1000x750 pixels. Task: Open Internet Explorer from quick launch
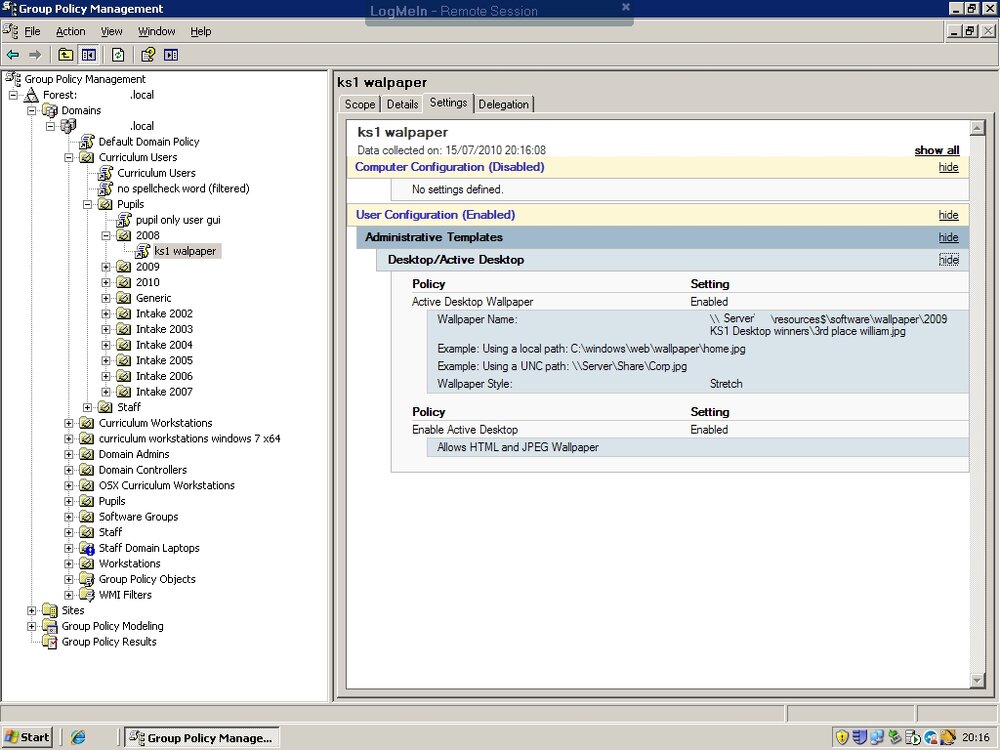78,737
